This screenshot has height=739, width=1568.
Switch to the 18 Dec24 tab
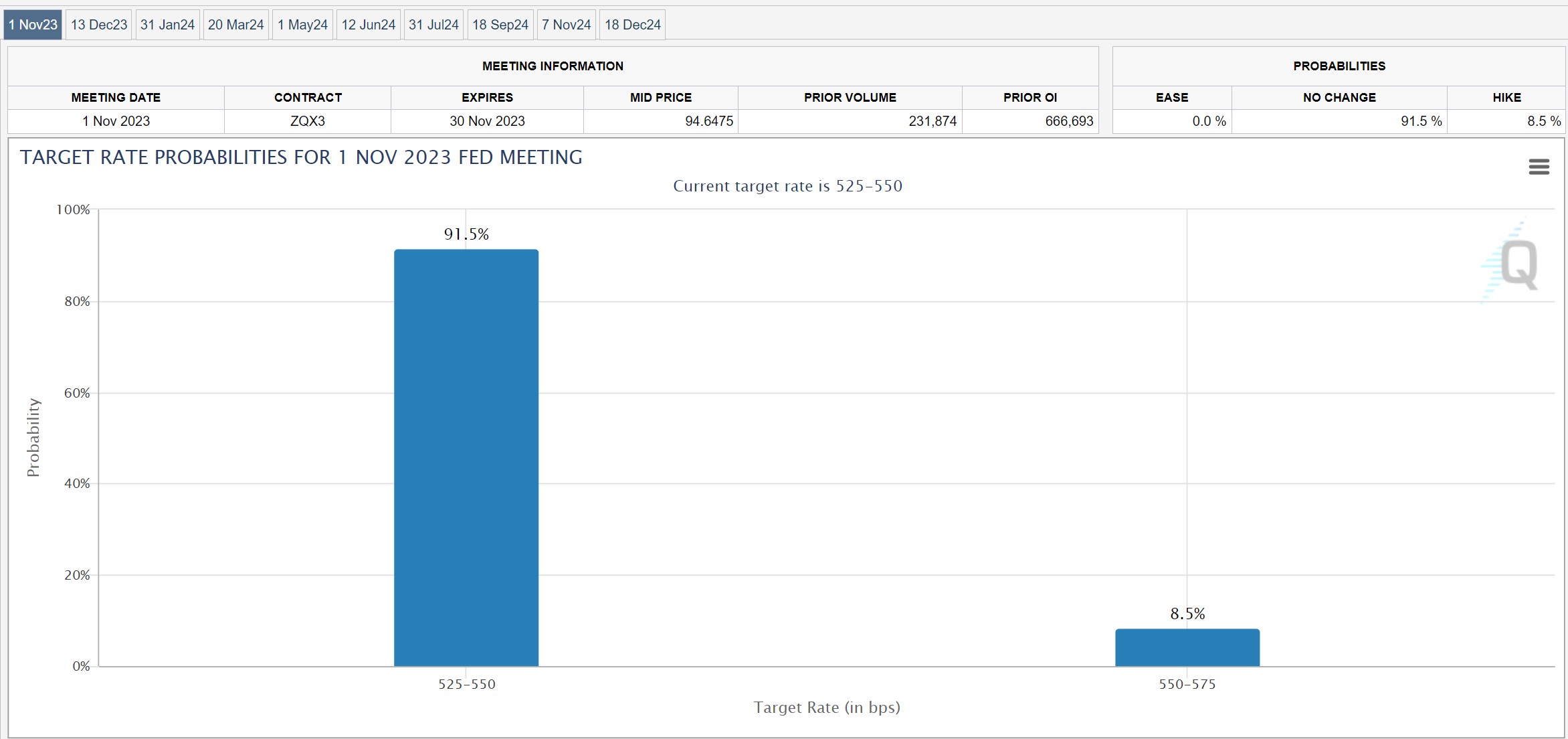point(632,25)
